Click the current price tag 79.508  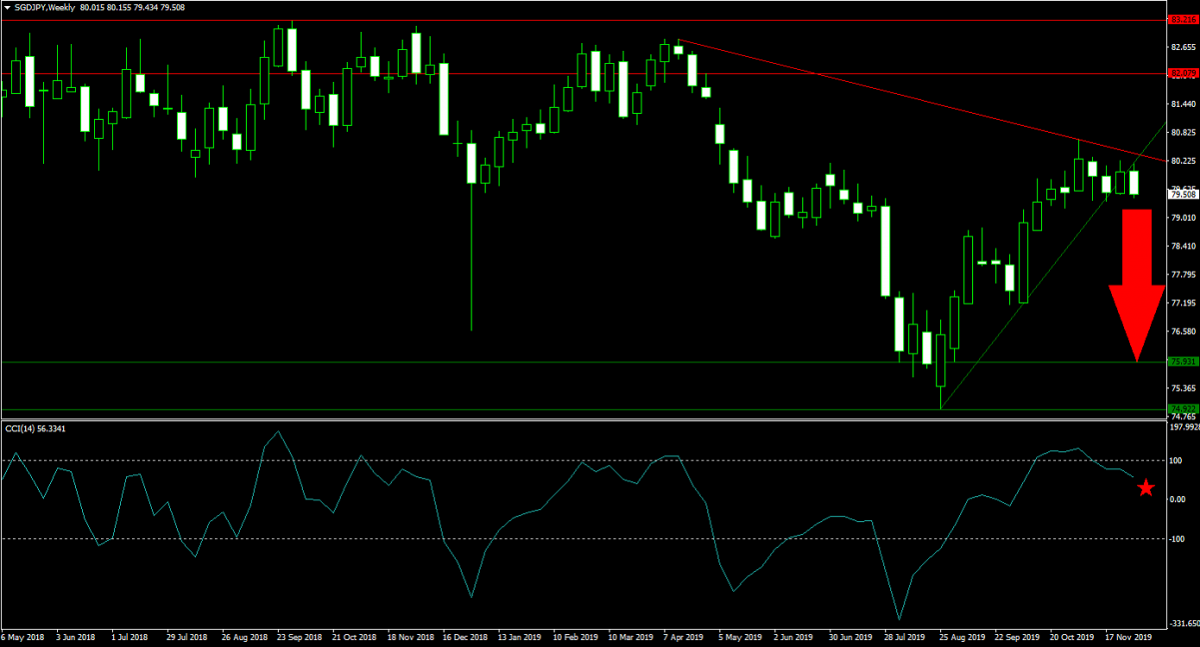click(x=1182, y=195)
